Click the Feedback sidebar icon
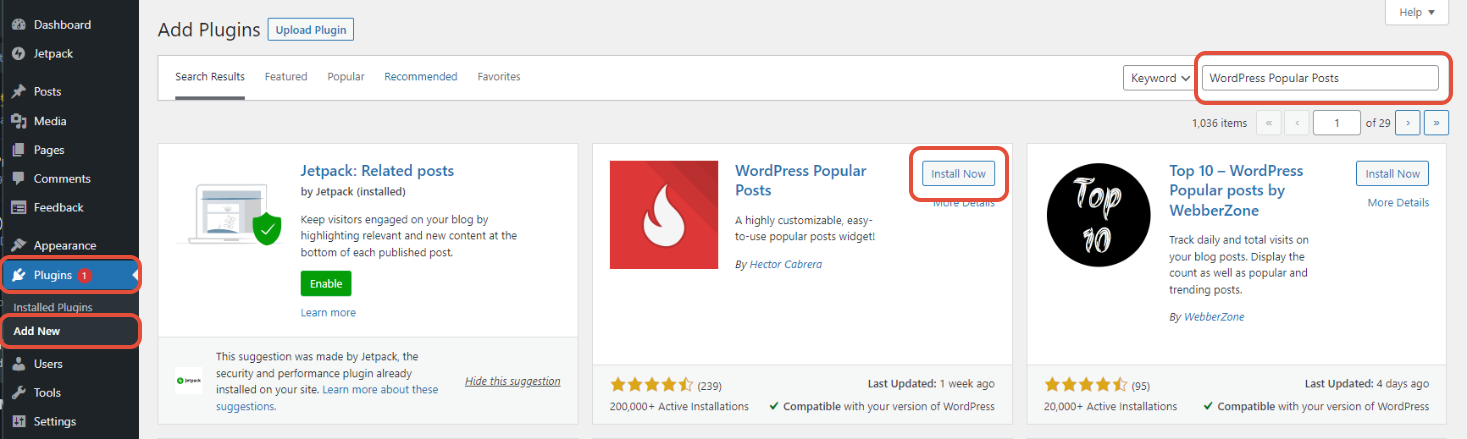 point(18,208)
